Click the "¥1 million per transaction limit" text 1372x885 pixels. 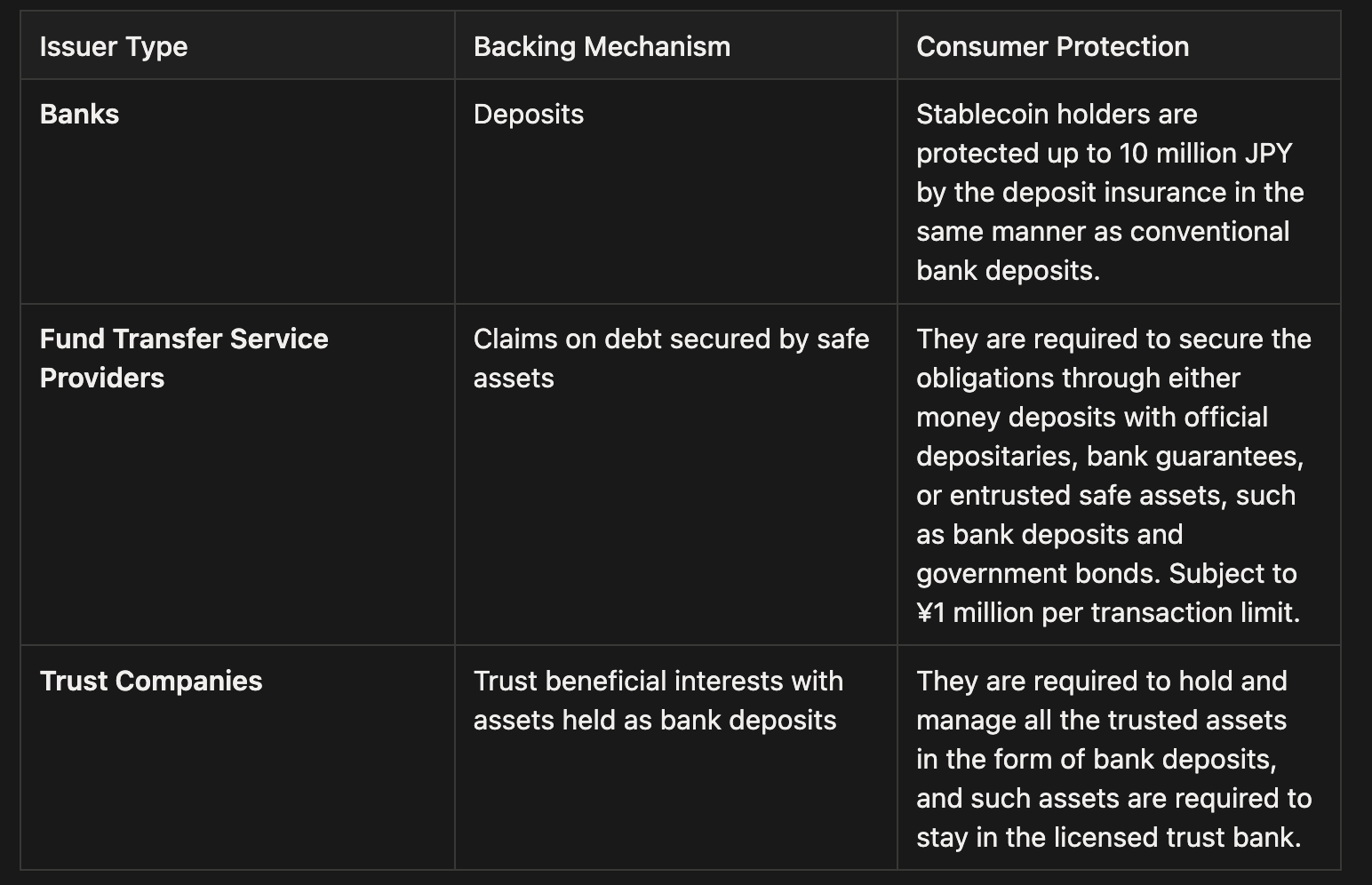pyautogui.click(x=1107, y=612)
